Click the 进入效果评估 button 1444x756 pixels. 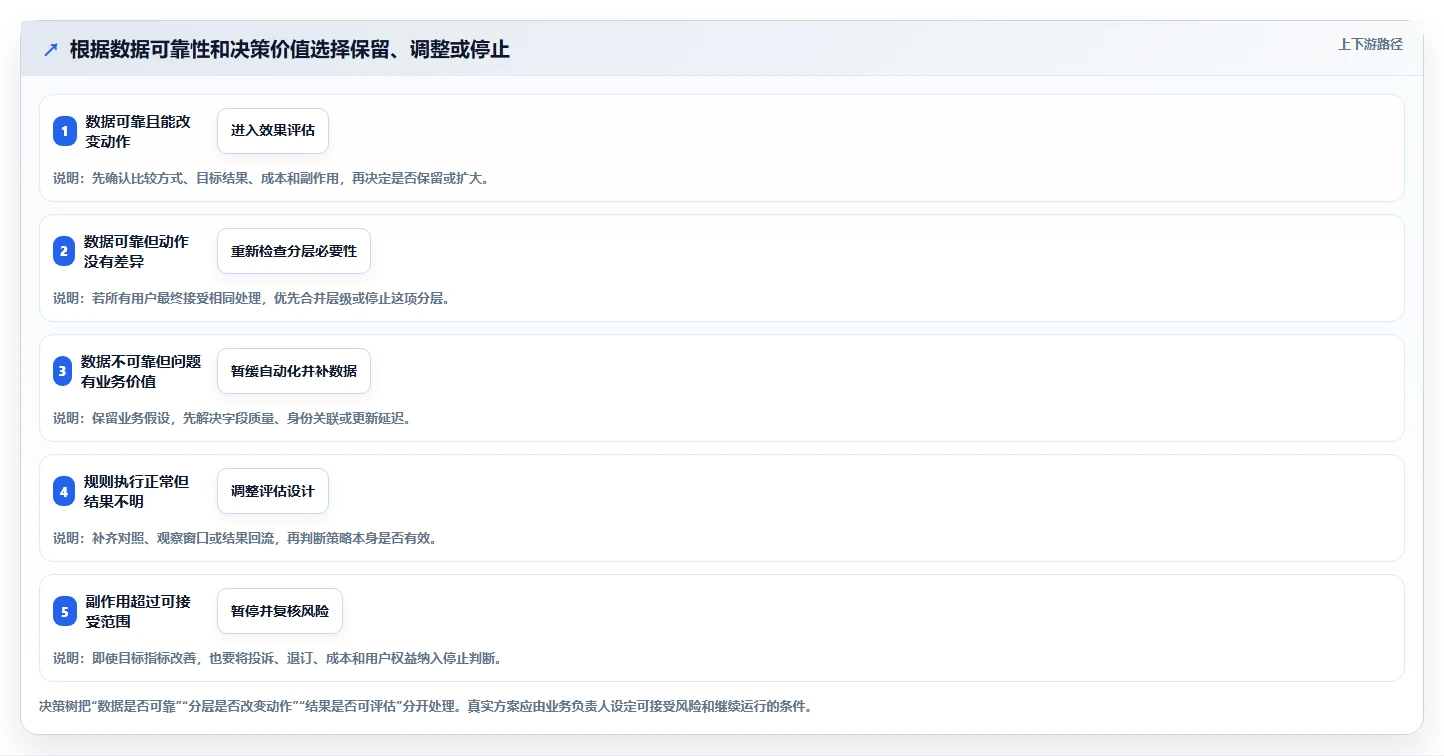tap(273, 131)
